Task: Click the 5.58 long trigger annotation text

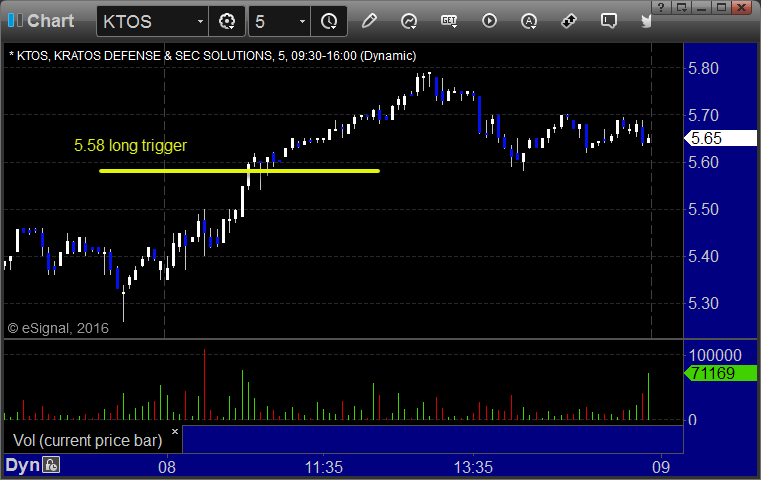Action: tap(130, 145)
